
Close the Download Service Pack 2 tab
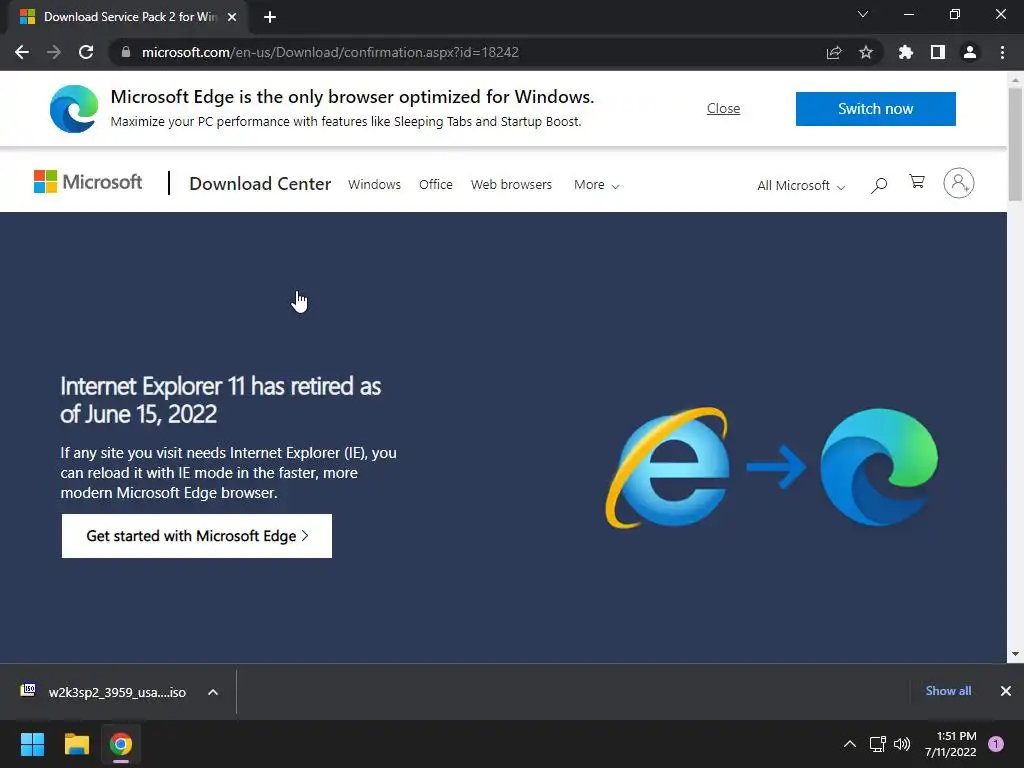232,17
